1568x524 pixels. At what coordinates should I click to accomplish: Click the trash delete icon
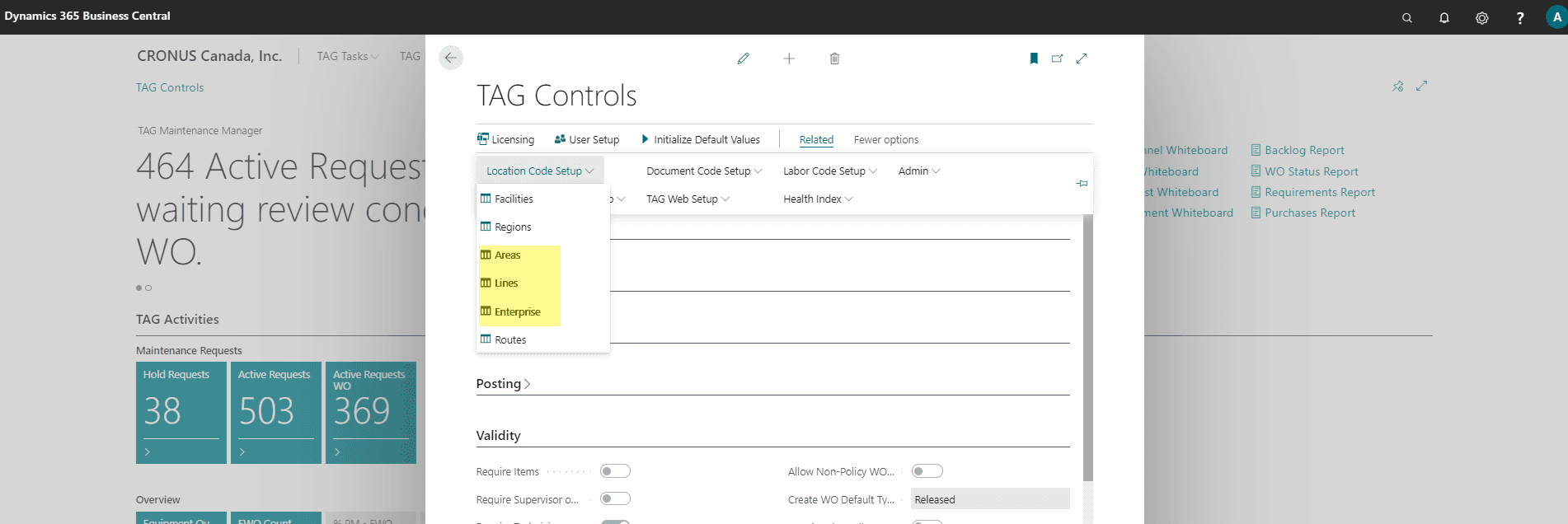click(834, 58)
